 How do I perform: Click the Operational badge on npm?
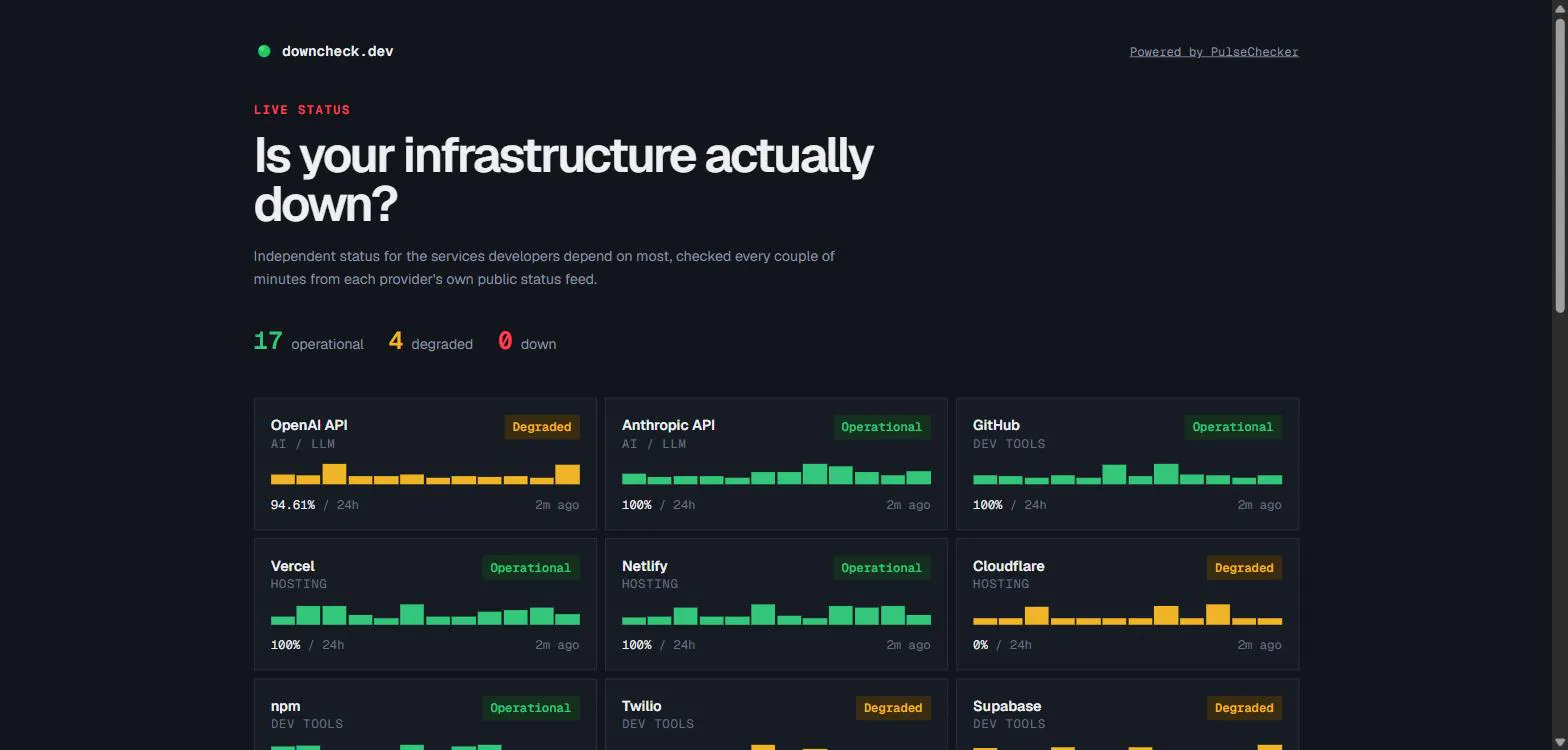coord(530,708)
